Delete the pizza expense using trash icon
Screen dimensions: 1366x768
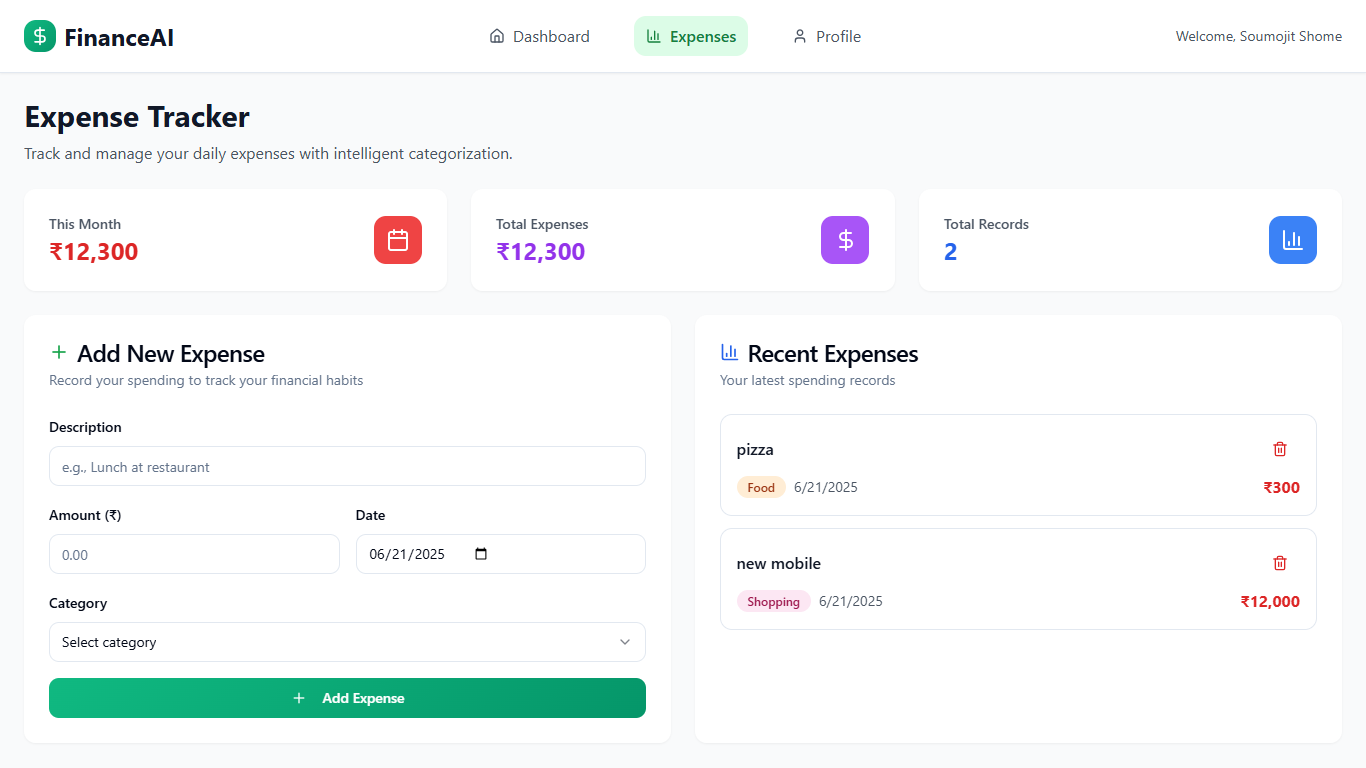tap(1280, 449)
